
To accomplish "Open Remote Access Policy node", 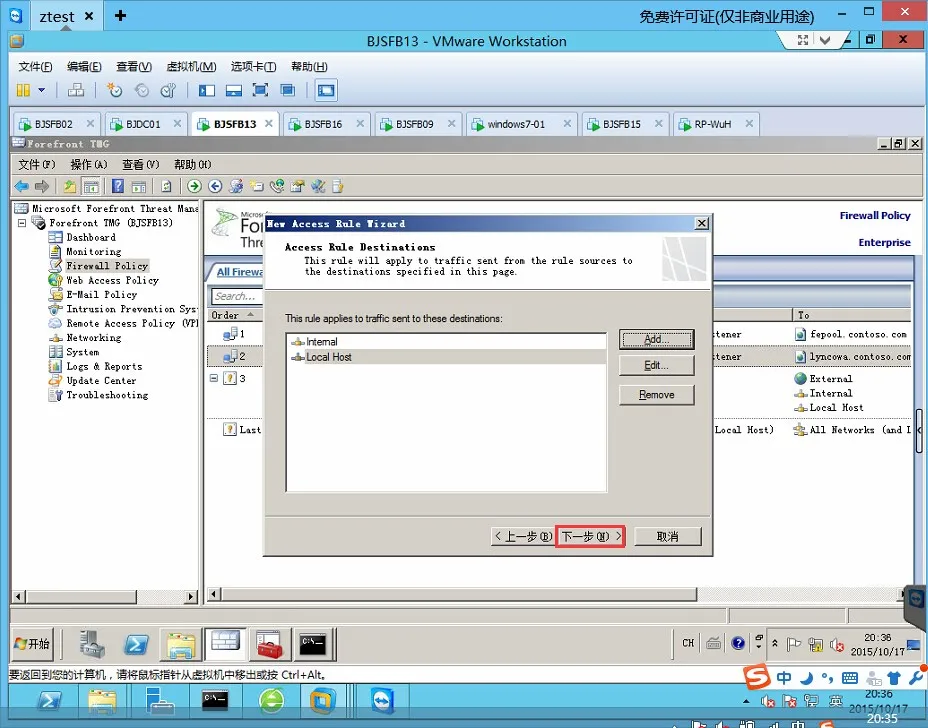I will pos(131,323).
